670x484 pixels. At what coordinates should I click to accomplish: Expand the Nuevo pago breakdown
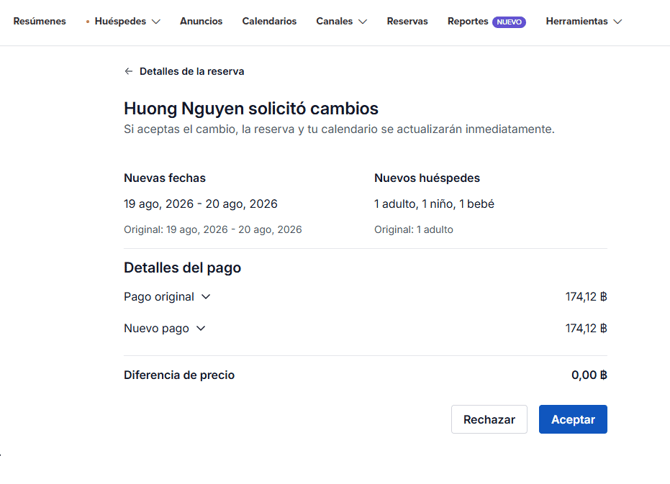201,328
